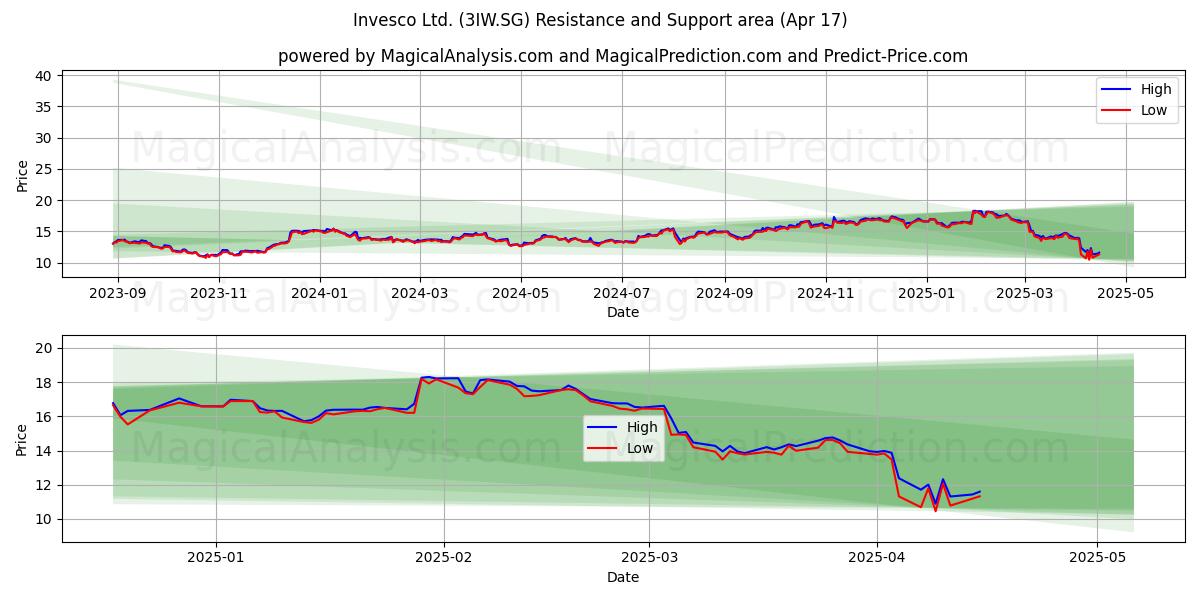Screen dimensions: 1200x600
Task: Click the '2025-04' date label on the bottom chart
Action: 877,558
